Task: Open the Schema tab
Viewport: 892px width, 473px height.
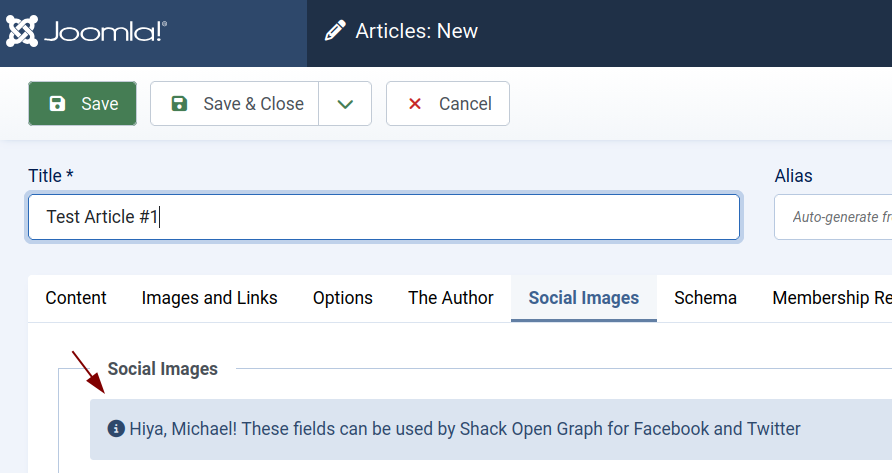Action: click(705, 298)
